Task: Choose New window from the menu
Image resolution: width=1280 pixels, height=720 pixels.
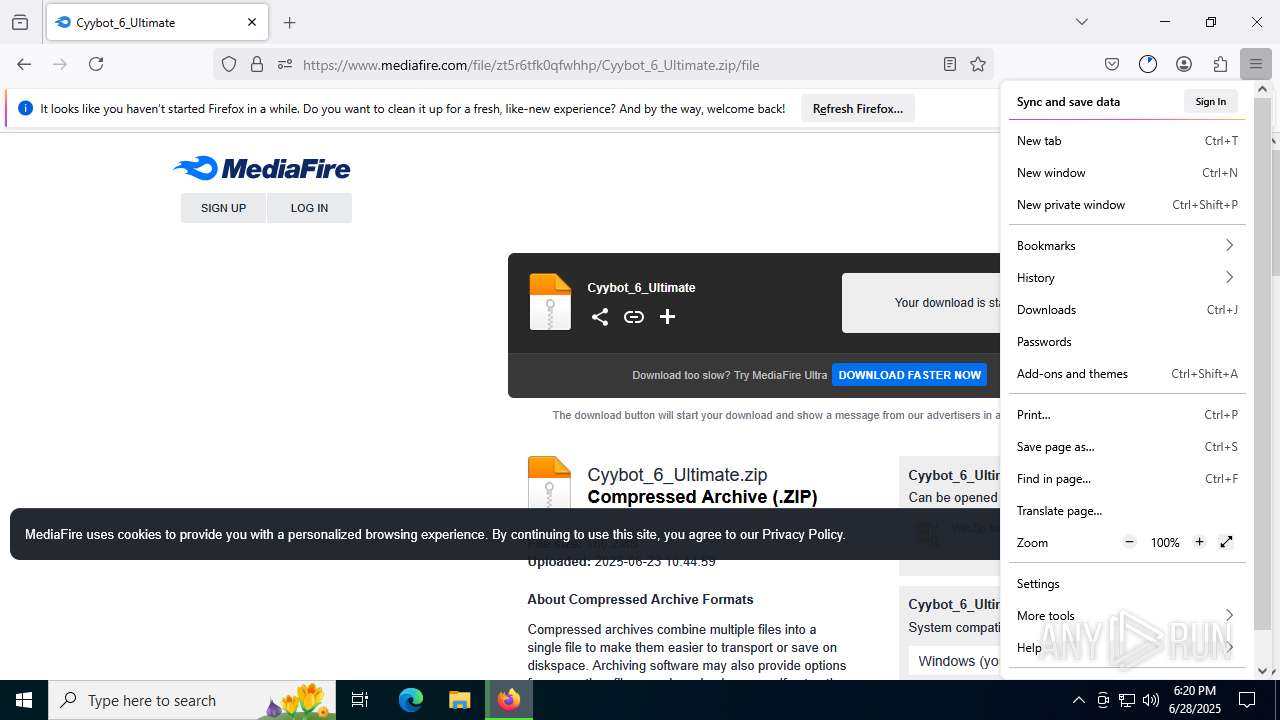Action: point(1126,173)
